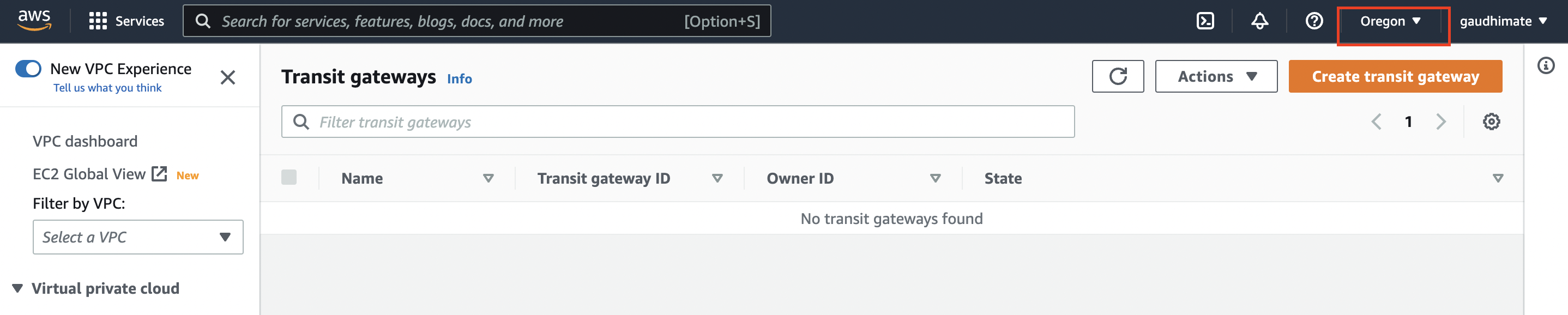Screen dimensions: 1568x315
Task: Open the AWS CloudShell icon
Action: point(1204,21)
